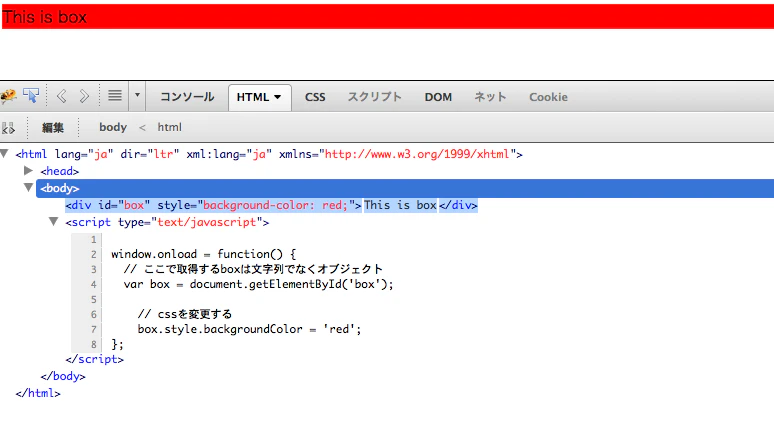Image resolution: width=774 pixels, height=424 pixels.
Task: Collapse the script node
Action: (x=54, y=222)
